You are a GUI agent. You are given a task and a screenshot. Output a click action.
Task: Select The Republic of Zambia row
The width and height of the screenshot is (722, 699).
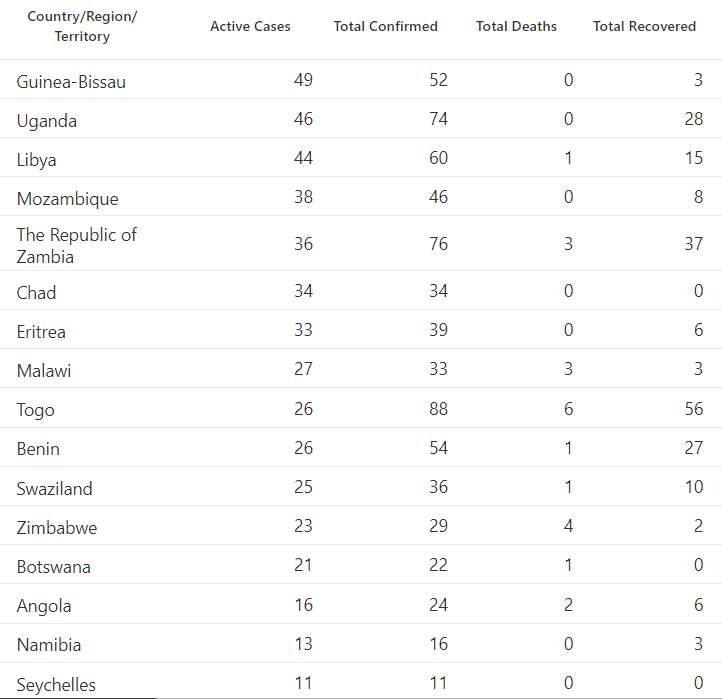[x=361, y=244]
